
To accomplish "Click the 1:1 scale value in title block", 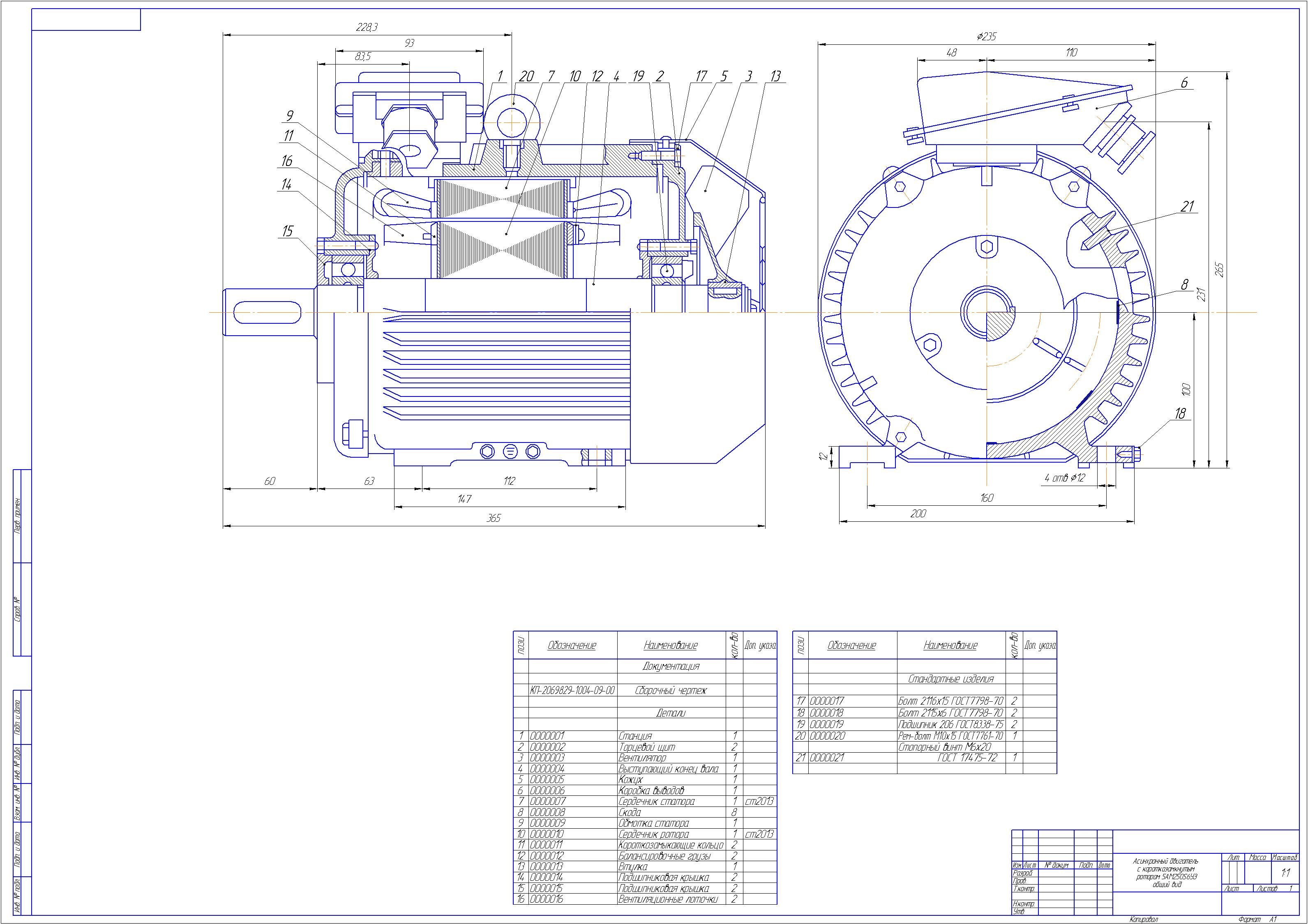I will (x=1286, y=873).
